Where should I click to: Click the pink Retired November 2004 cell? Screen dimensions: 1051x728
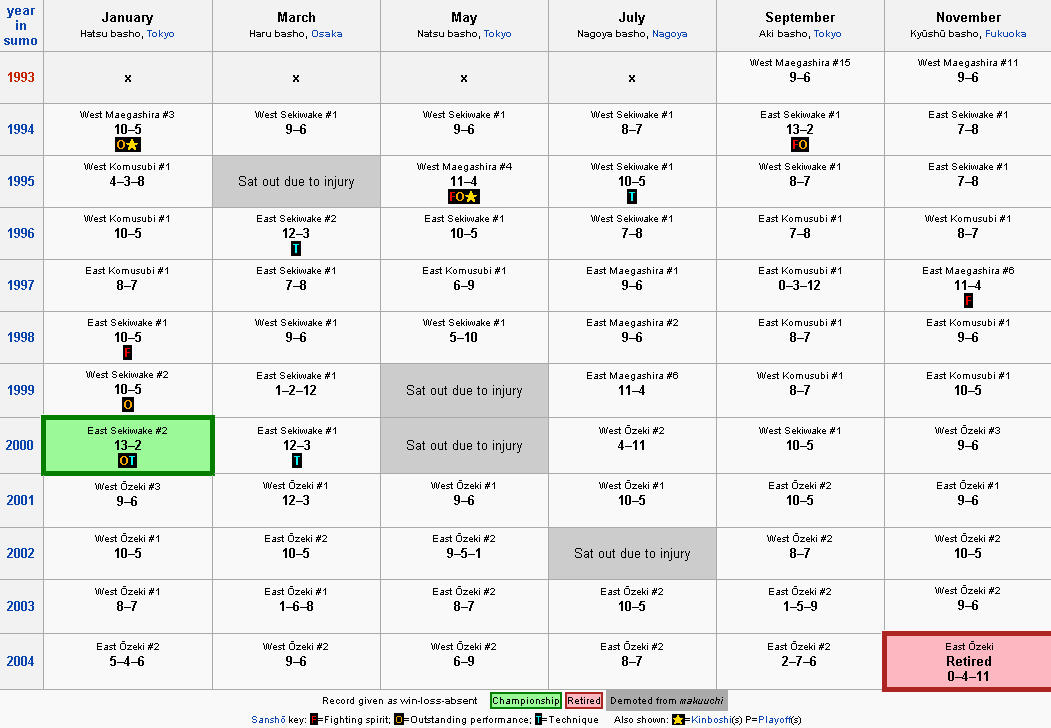click(968, 661)
